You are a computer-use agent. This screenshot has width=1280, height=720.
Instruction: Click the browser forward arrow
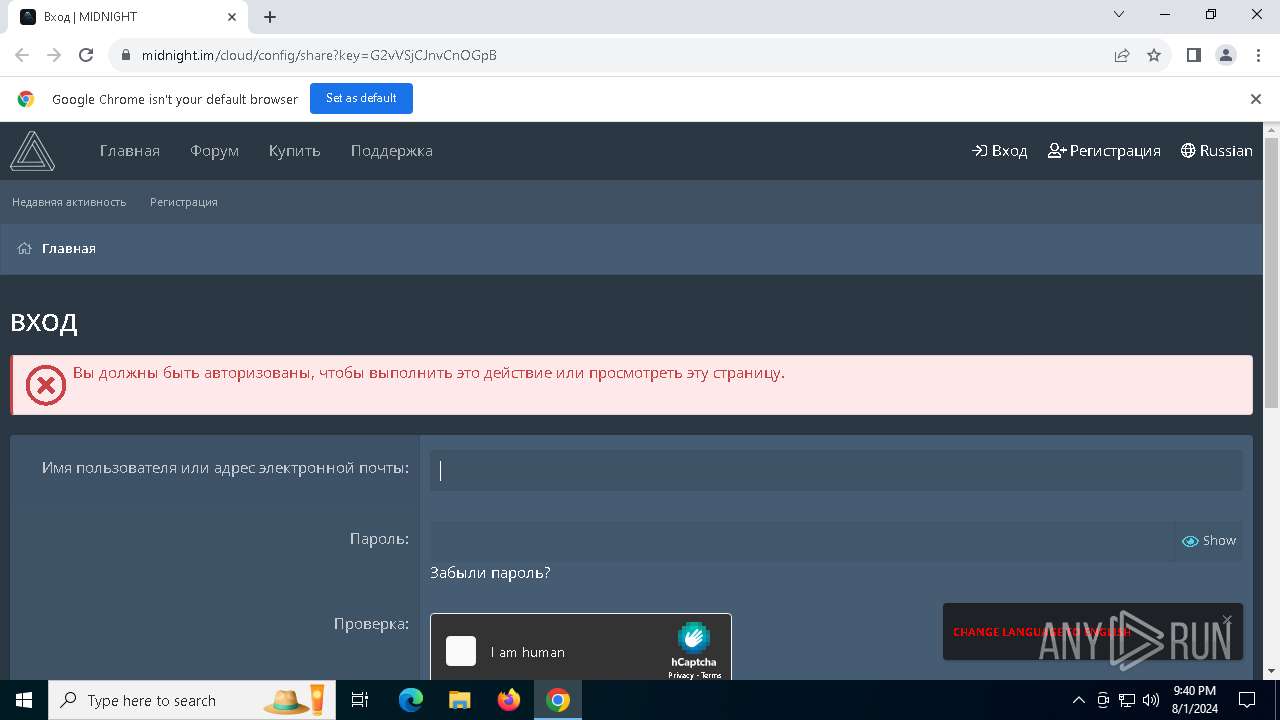tap(54, 55)
